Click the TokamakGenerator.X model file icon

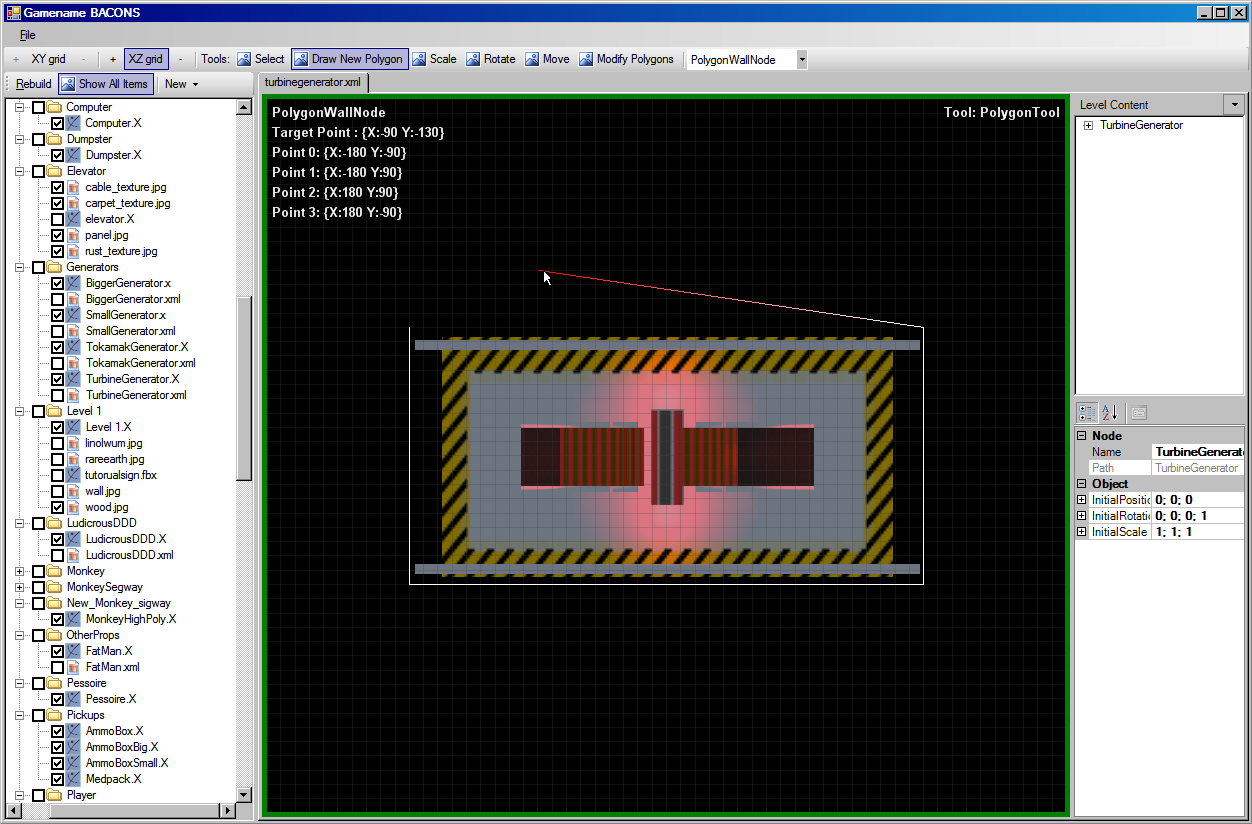coord(73,347)
